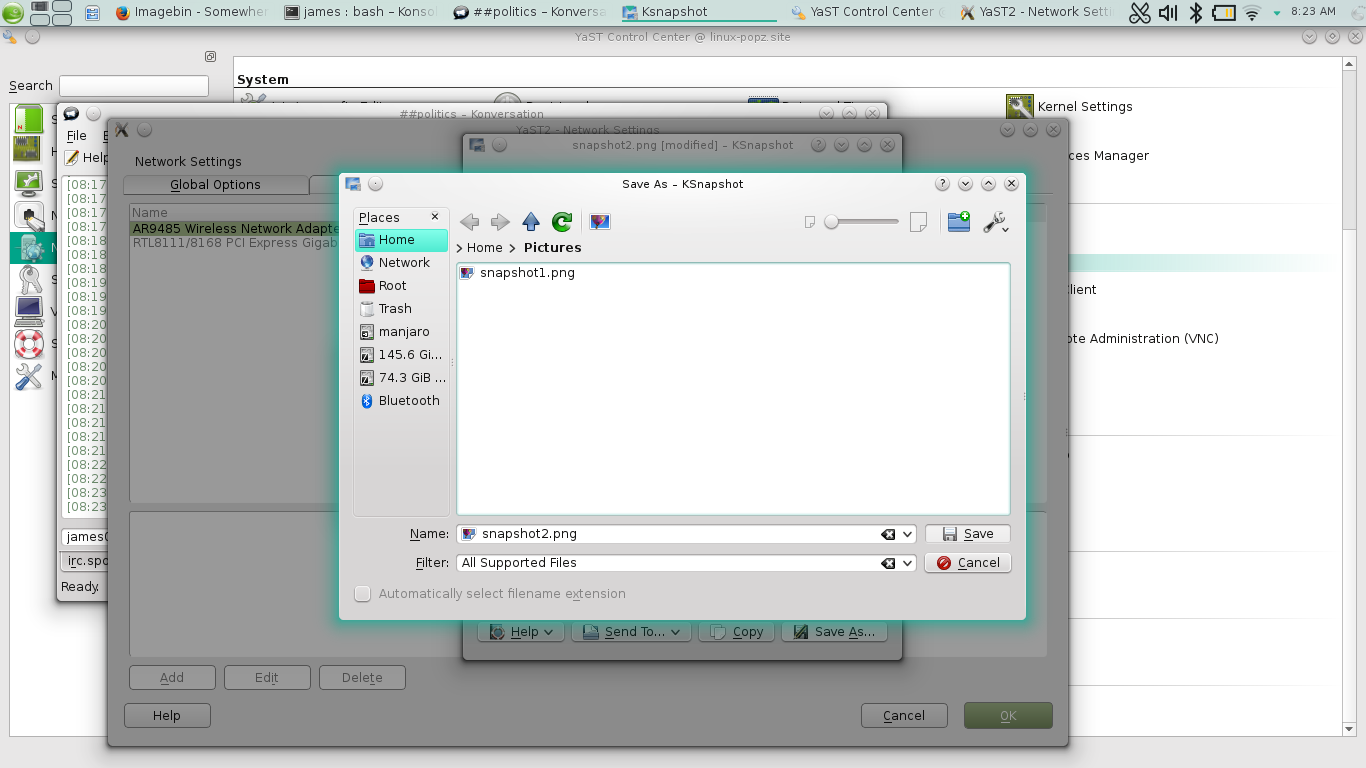Select the 145.6 GiB volume in Places
1366x768 pixels.
402,355
